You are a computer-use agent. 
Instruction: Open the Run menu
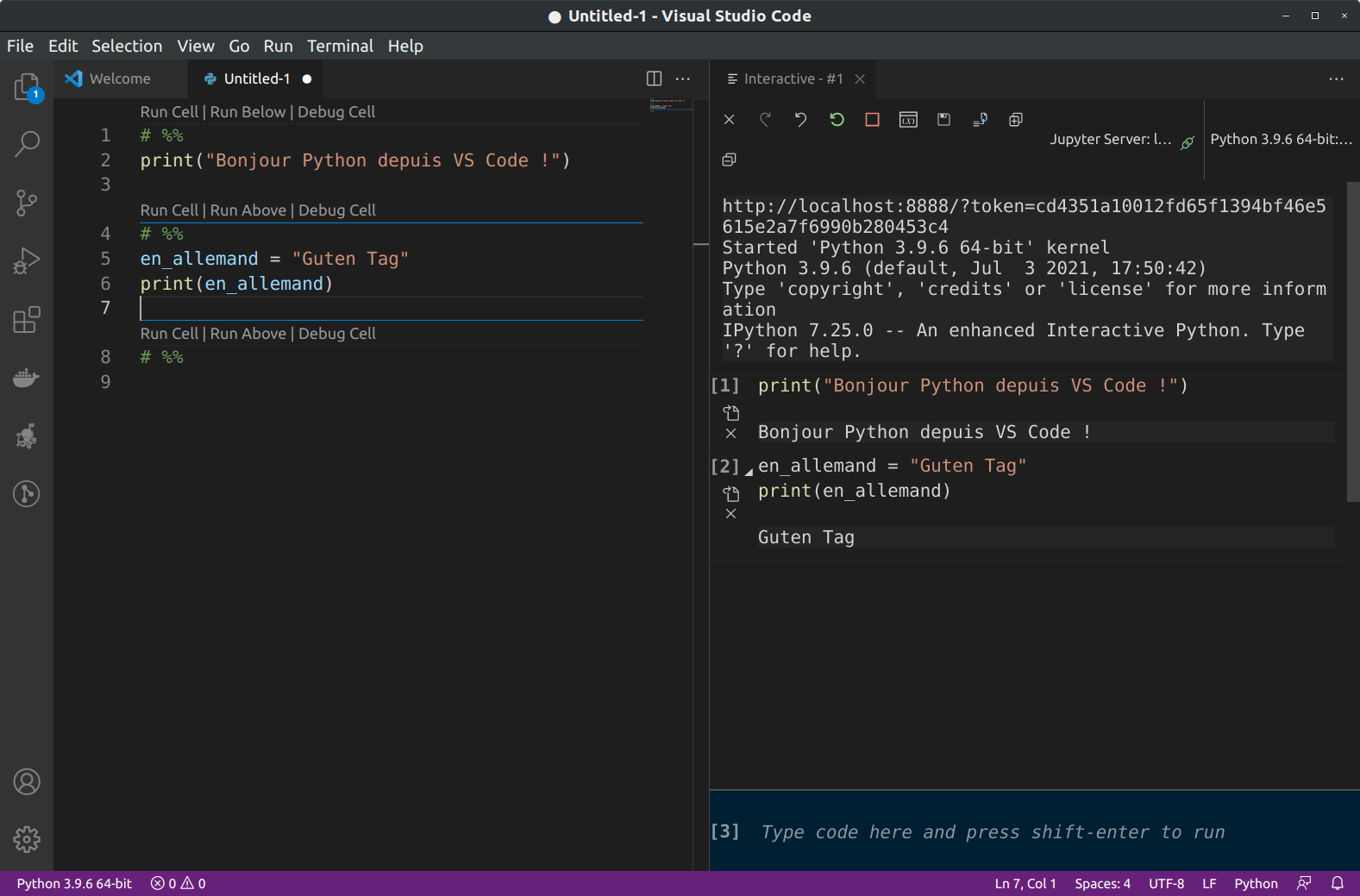pos(279,46)
